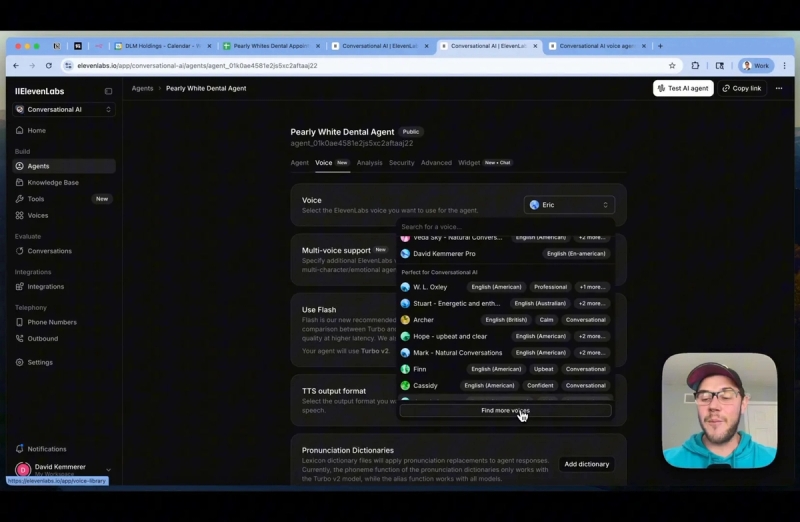Click the address bar URL
The height and width of the screenshot is (522, 800).
coord(197,65)
